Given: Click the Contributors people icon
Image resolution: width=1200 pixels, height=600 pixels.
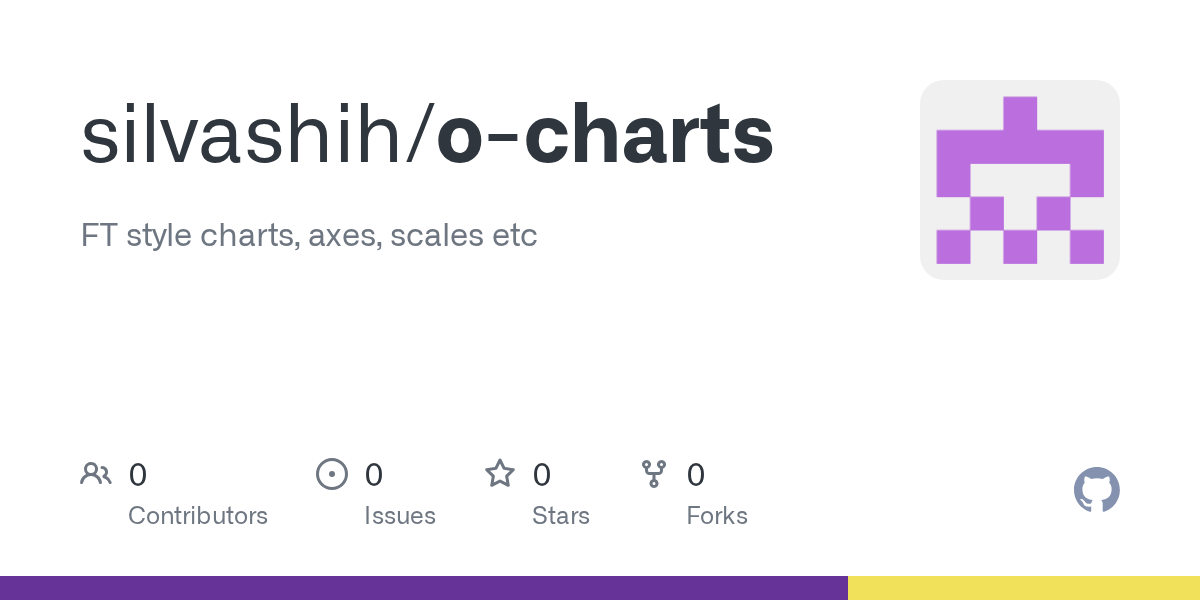Looking at the screenshot, I should (x=96, y=474).
